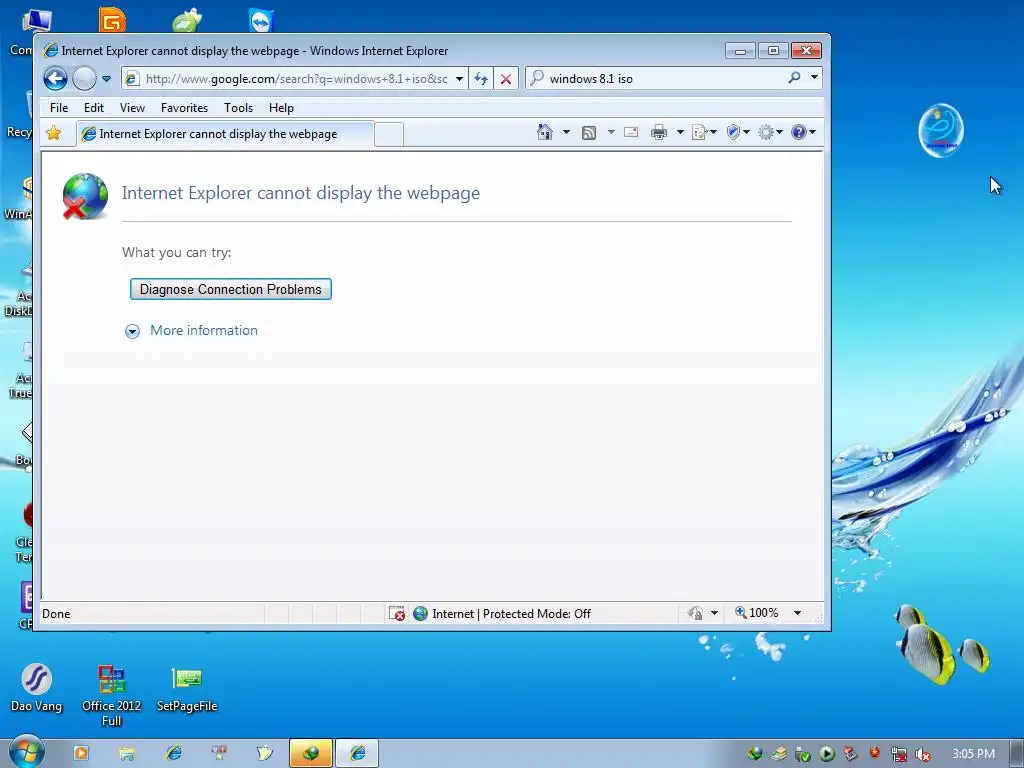The height and width of the screenshot is (768, 1024).
Task: Select the Office 2012 Full desktop icon
Action: click(x=112, y=696)
